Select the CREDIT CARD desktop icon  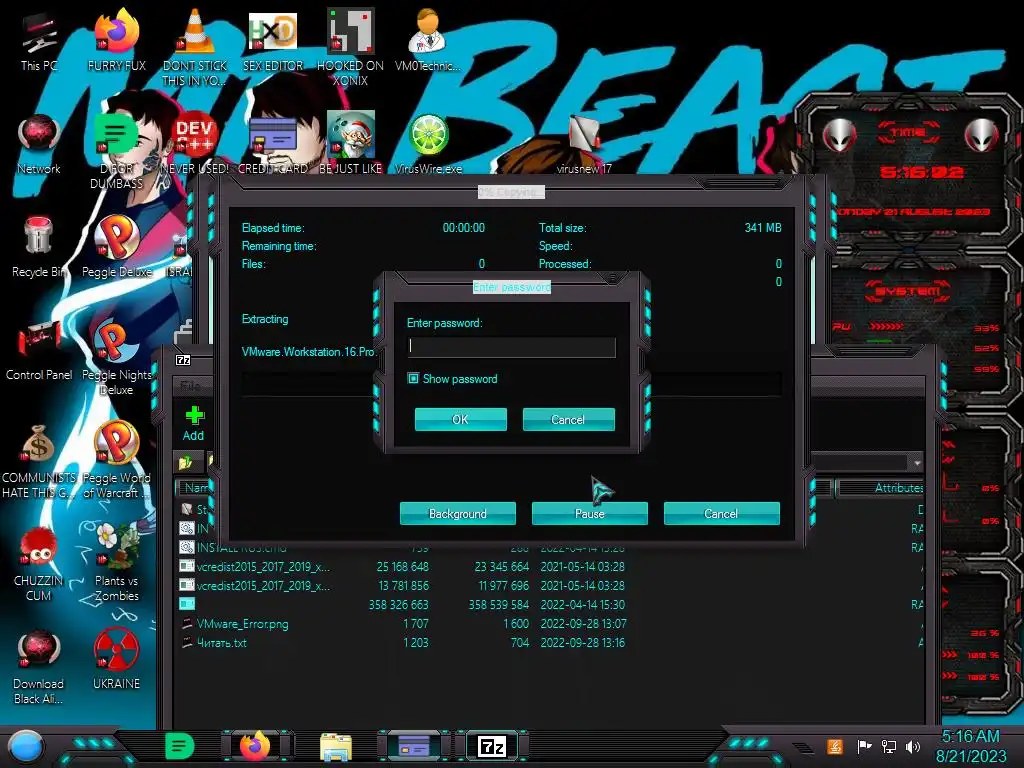point(273,145)
